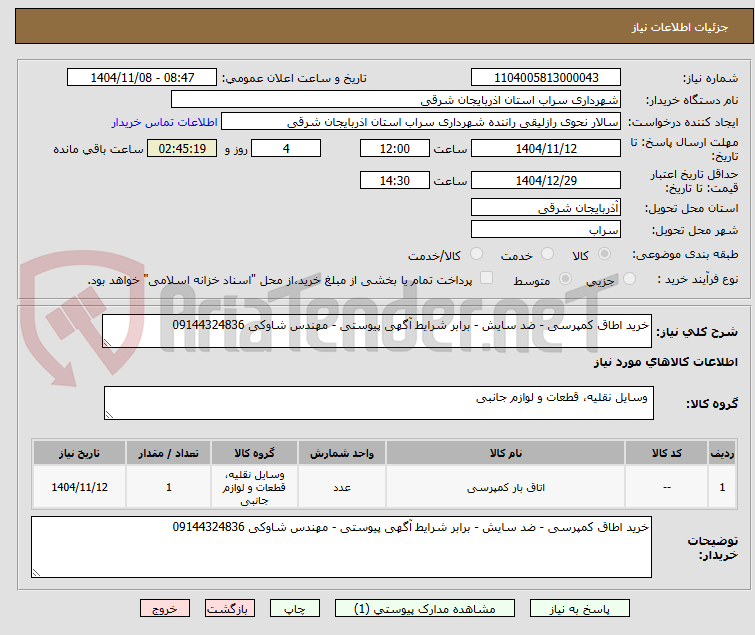Select the 'کالا/خدمت' radio button
Viewport: 755px width, 635px height.
(x=476, y=254)
